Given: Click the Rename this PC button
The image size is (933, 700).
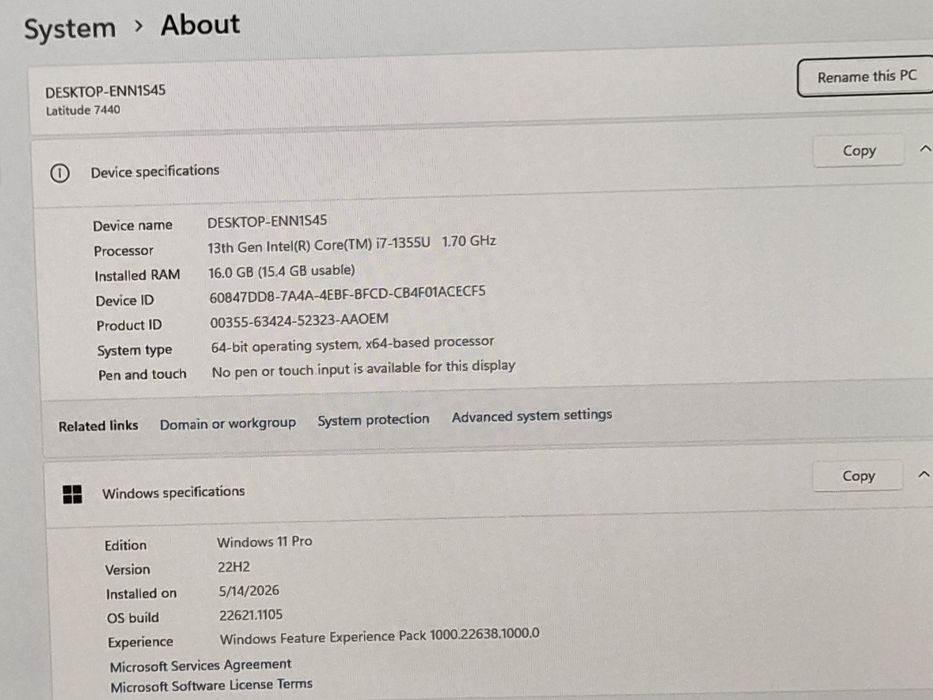Looking at the screenshot, I should 866,77.
